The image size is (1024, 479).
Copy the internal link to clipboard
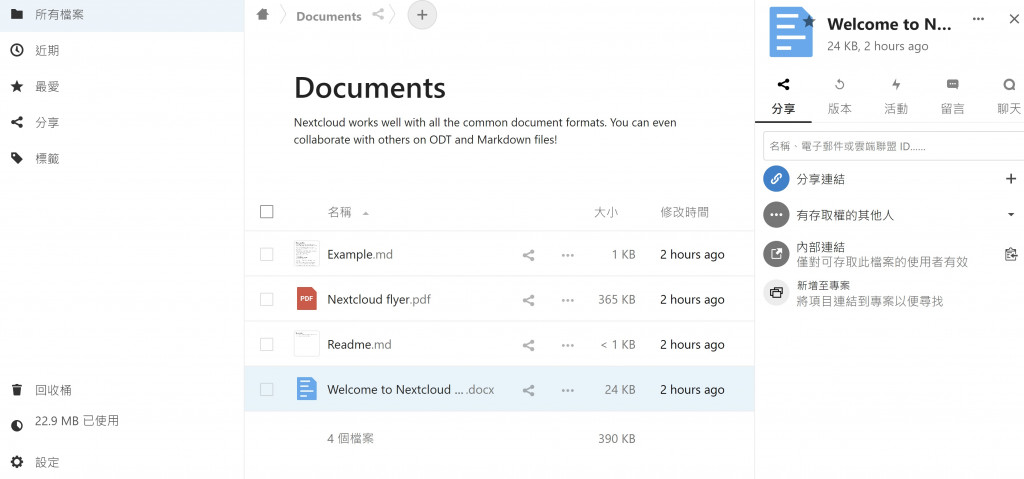pyautogui.click(x=1010, y=254)
